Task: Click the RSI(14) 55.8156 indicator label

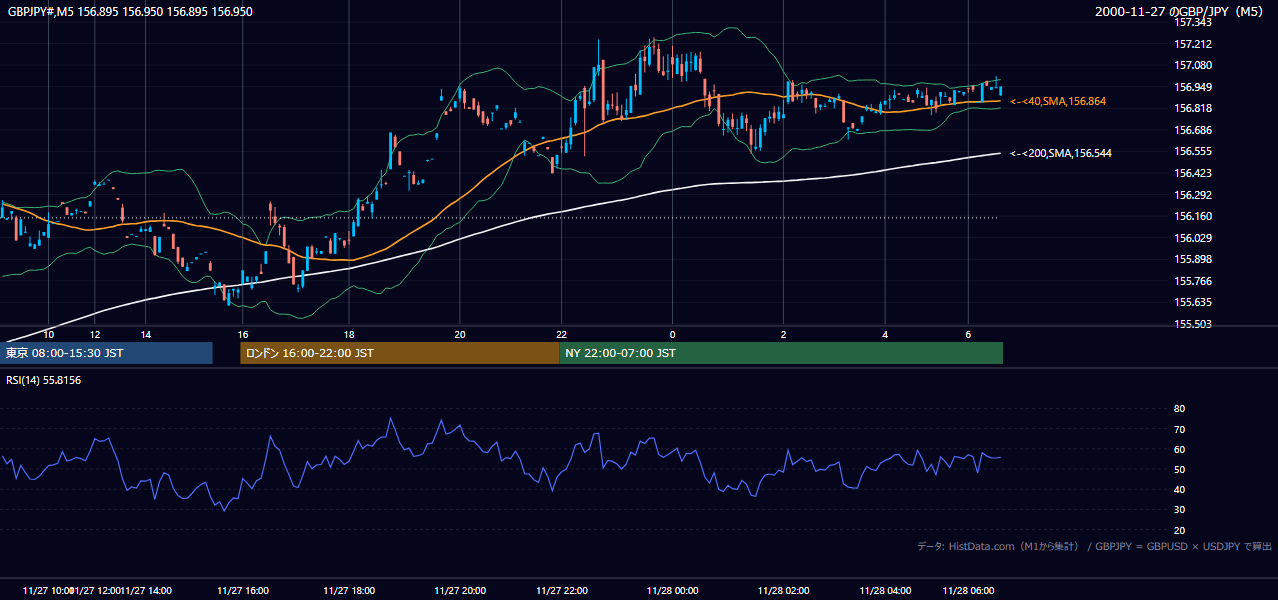Action: pyautogui.click(x=44, y=380)
